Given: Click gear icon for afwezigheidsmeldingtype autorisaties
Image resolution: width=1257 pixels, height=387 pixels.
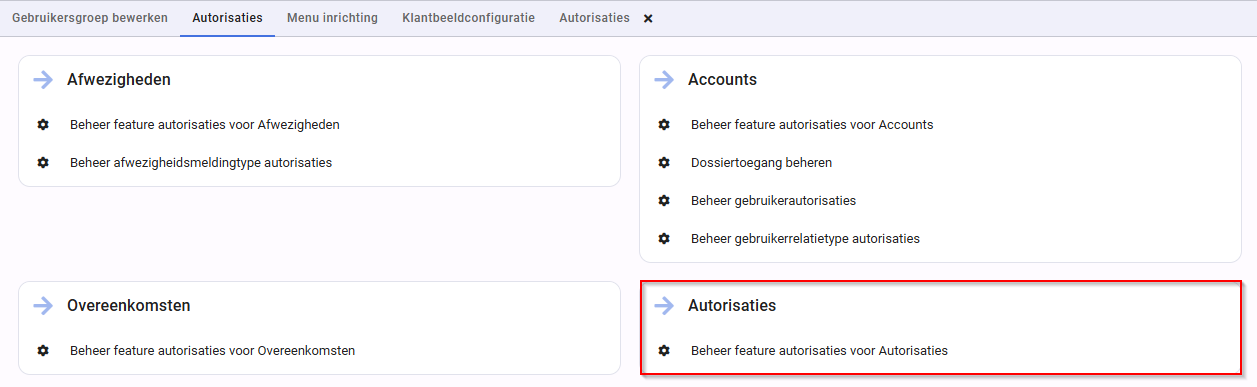Looking at the screenshot, I should (x=43, y=162).
